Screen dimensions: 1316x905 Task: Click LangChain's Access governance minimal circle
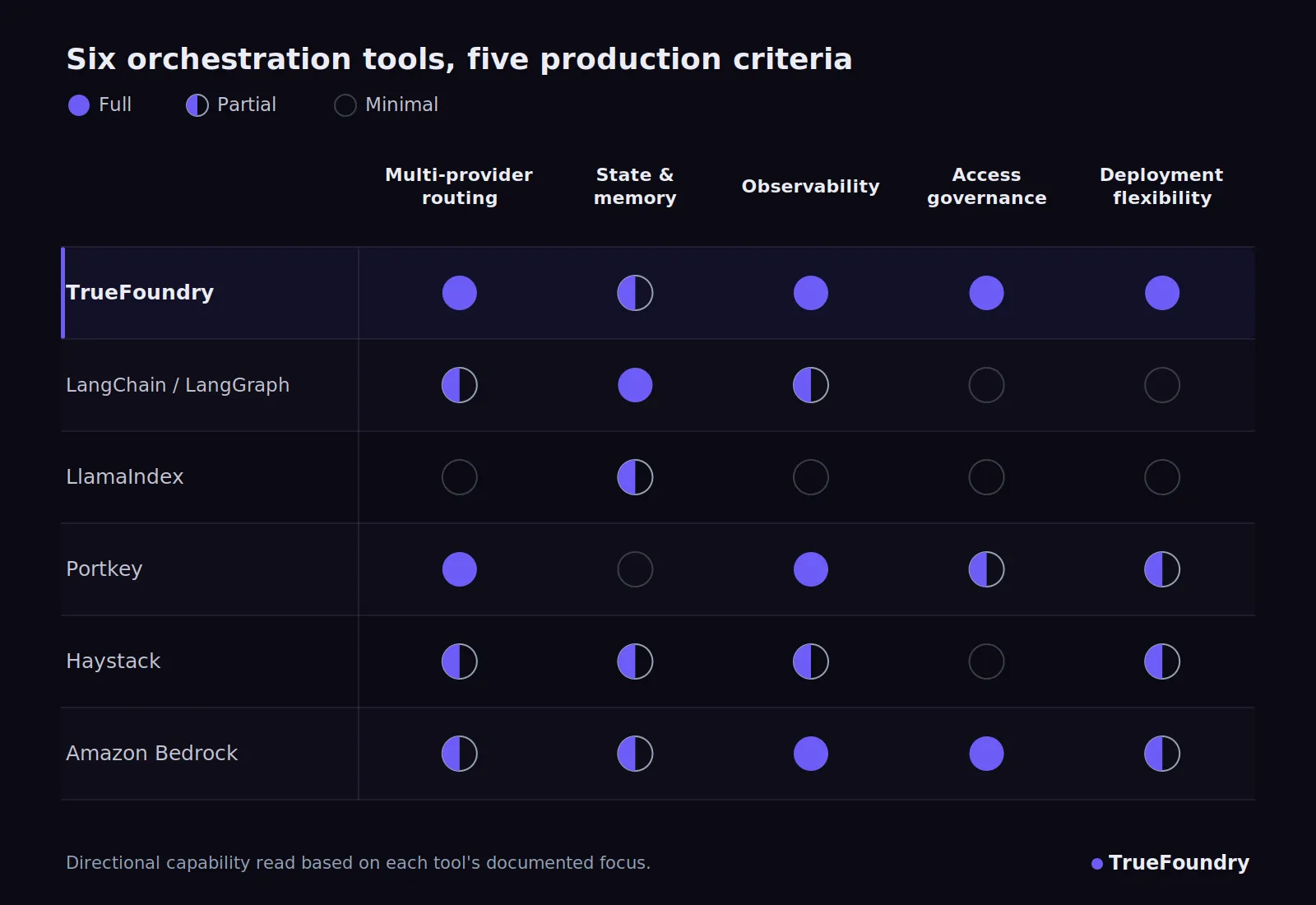pyautogui.click(x=986, y=385)
